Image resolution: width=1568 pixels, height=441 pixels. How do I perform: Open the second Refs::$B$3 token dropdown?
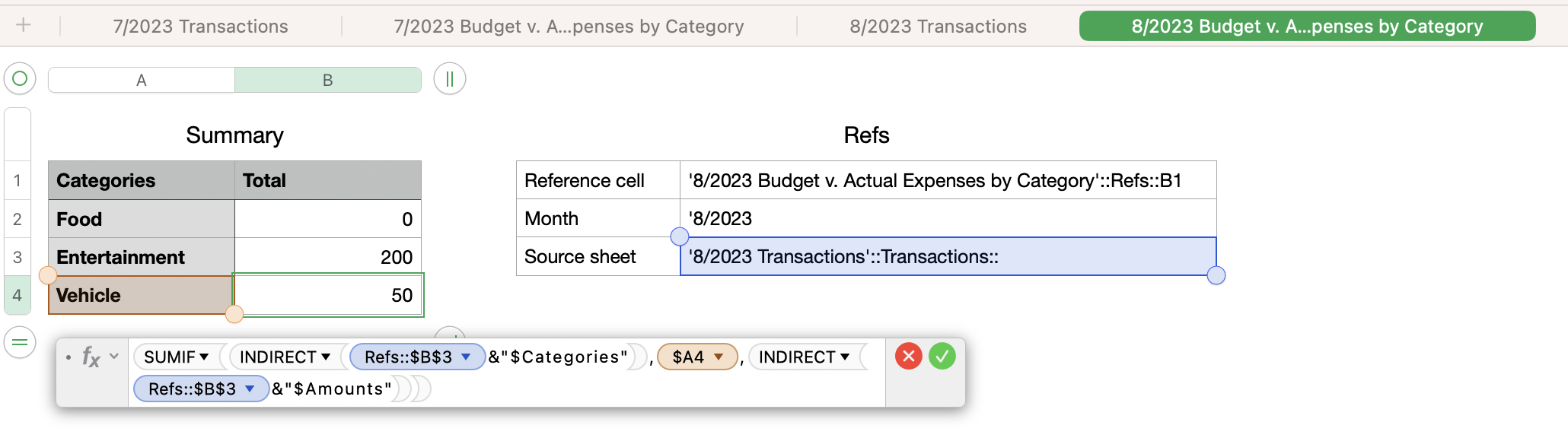tap(250, 389)
